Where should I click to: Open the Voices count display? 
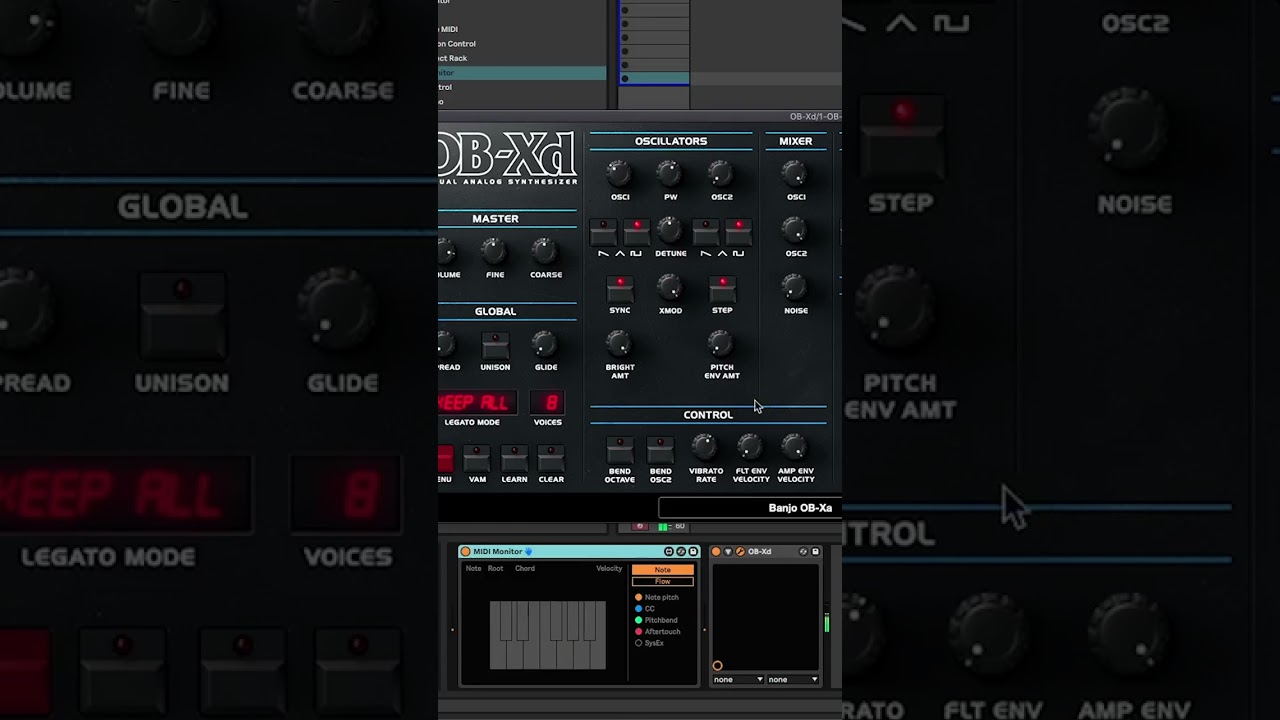547,403
